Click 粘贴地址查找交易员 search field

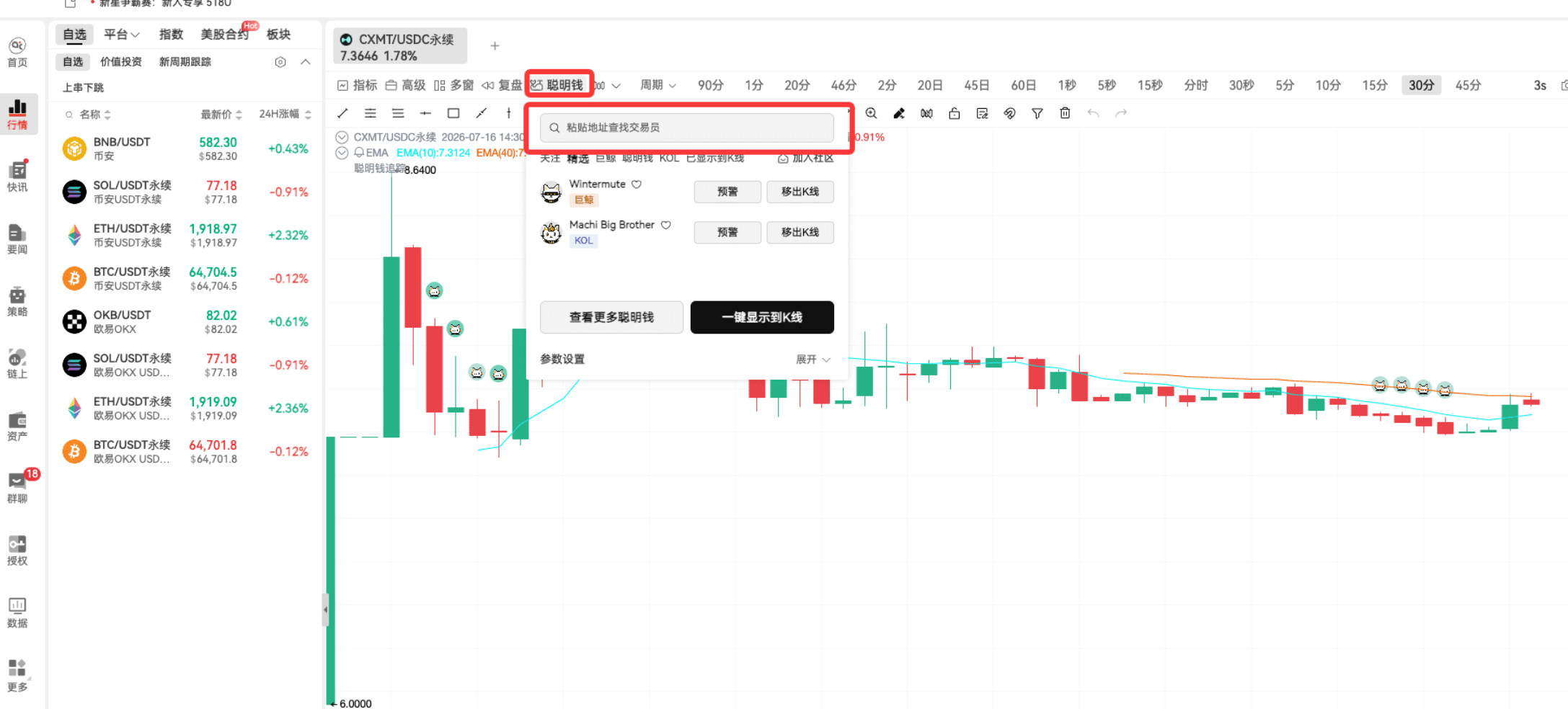click(x=687, y=128)
